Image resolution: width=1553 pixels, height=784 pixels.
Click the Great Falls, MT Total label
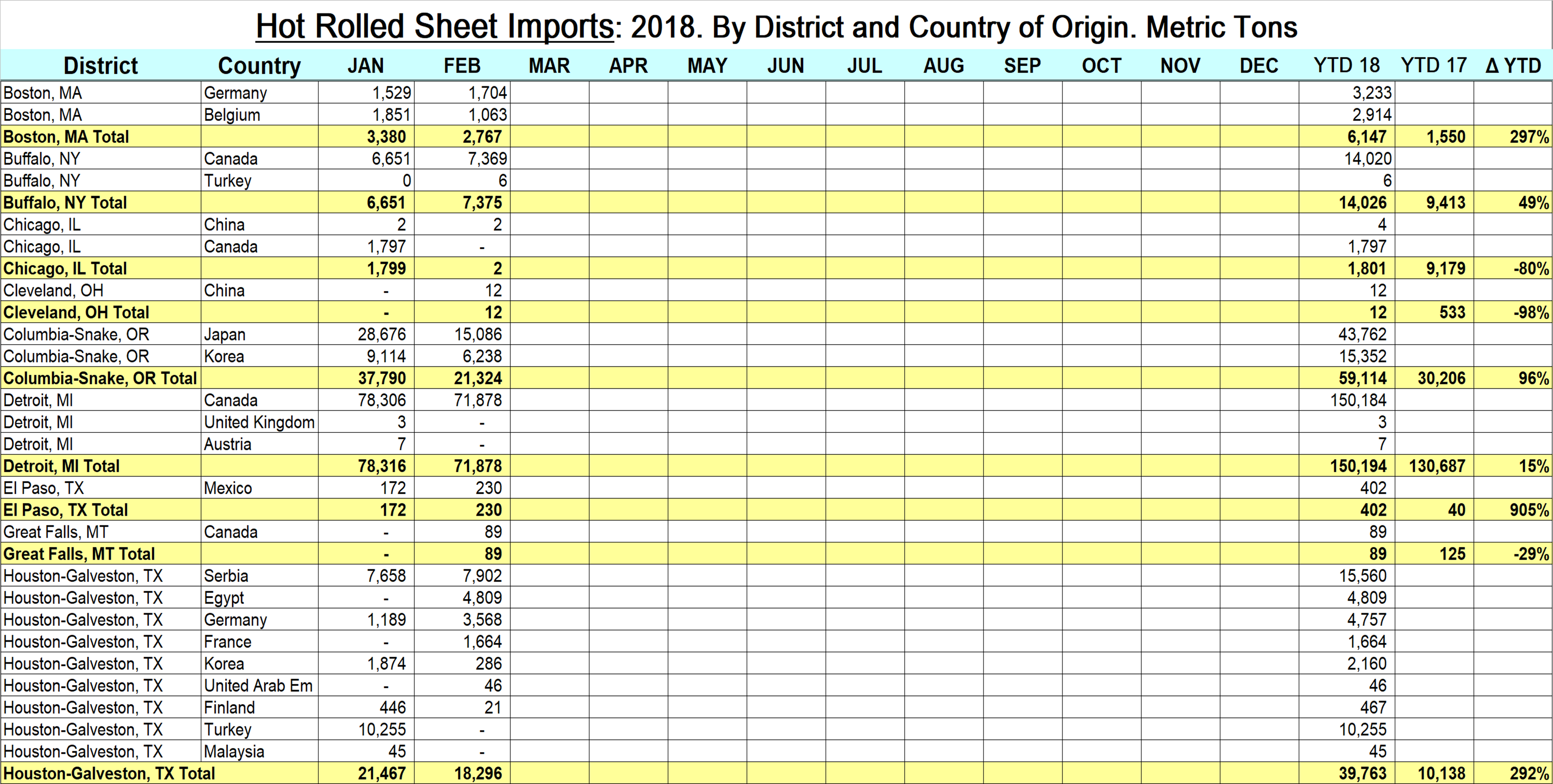[79, 554]
